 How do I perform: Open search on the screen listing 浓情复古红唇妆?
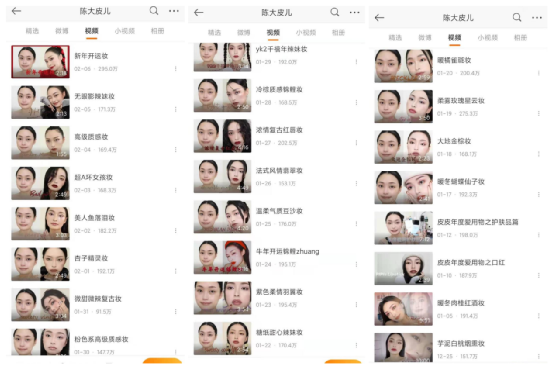tap(335, 12)
